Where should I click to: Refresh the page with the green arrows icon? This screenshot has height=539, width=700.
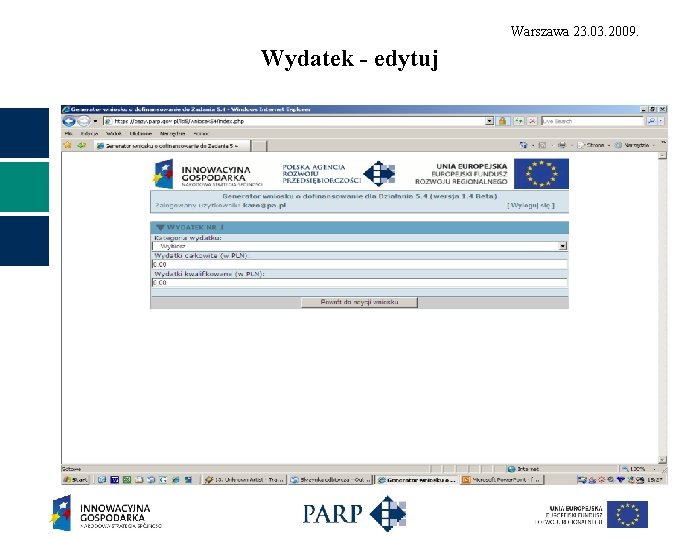518,121
